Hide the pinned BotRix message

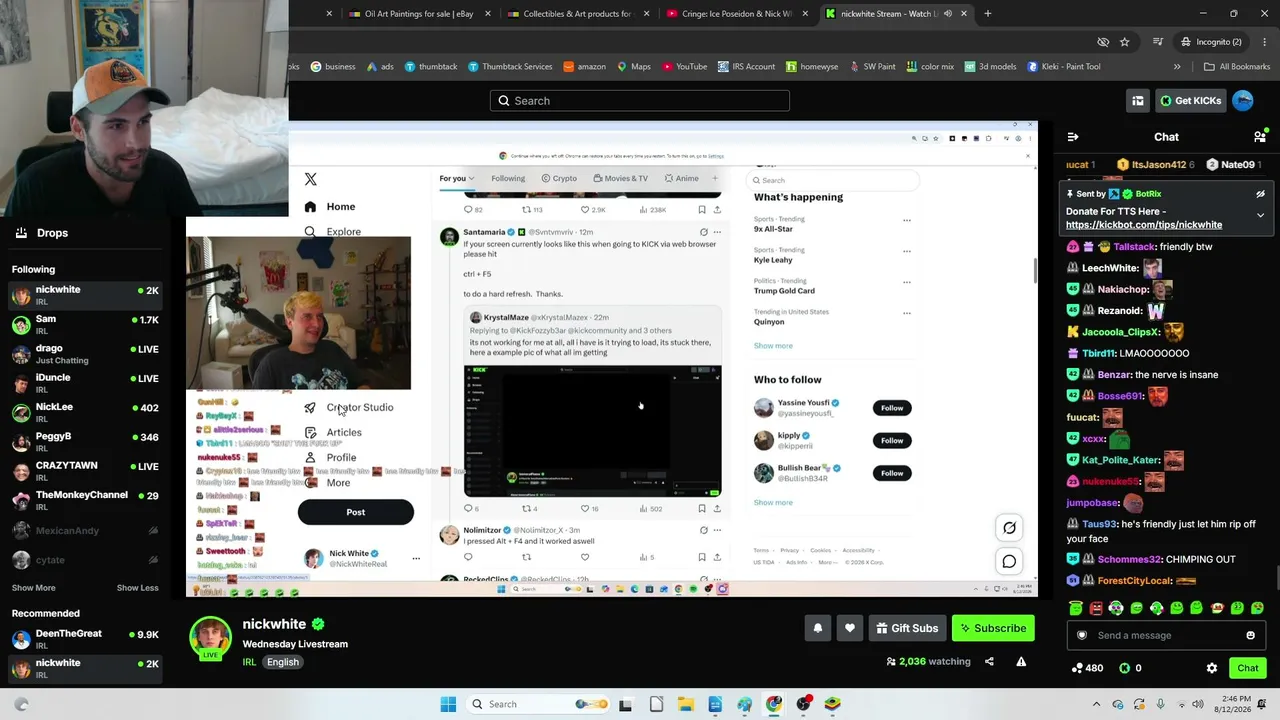pos(1260,194)
